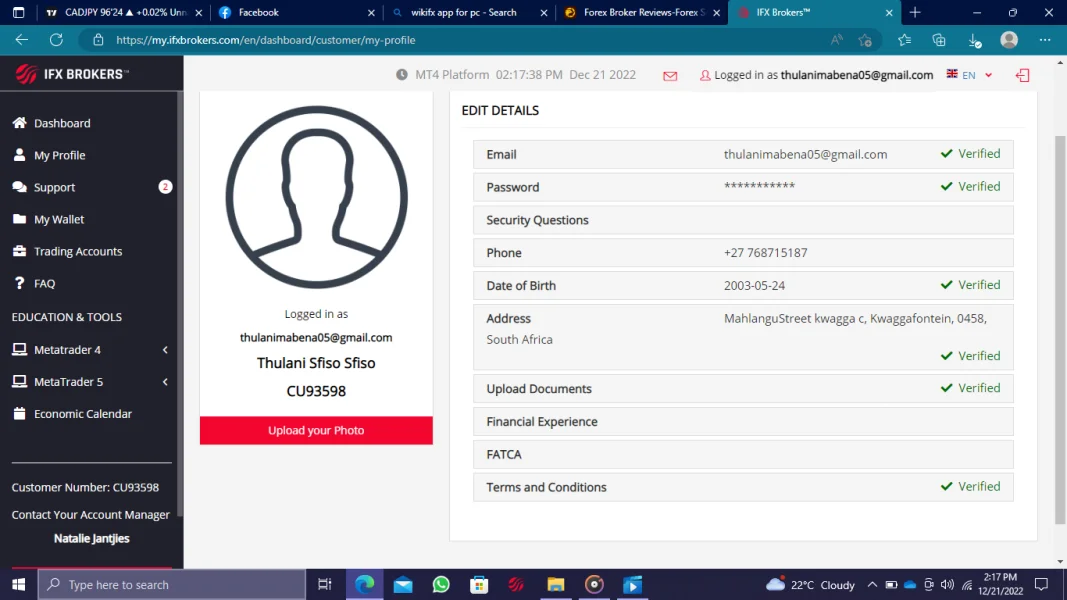Open Economic Calendar in sidebar

tap(82, 414)
